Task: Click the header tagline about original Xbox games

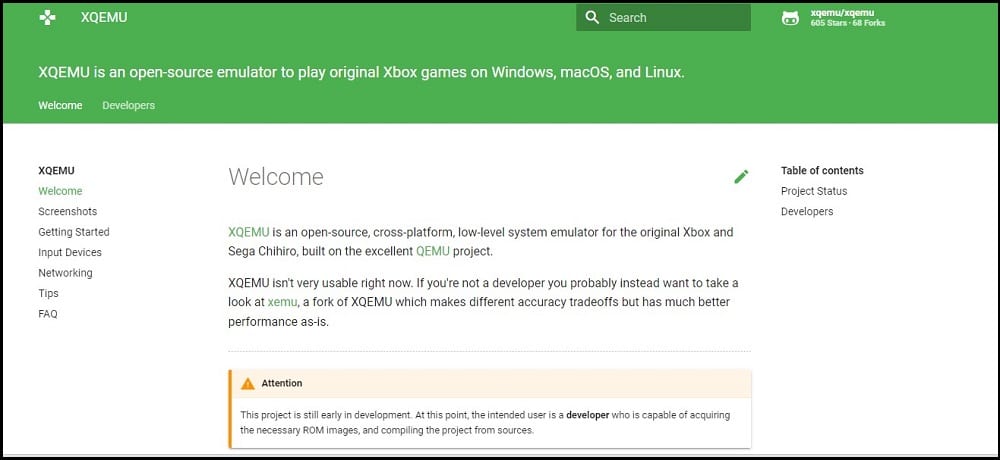Action: (361, 72)
